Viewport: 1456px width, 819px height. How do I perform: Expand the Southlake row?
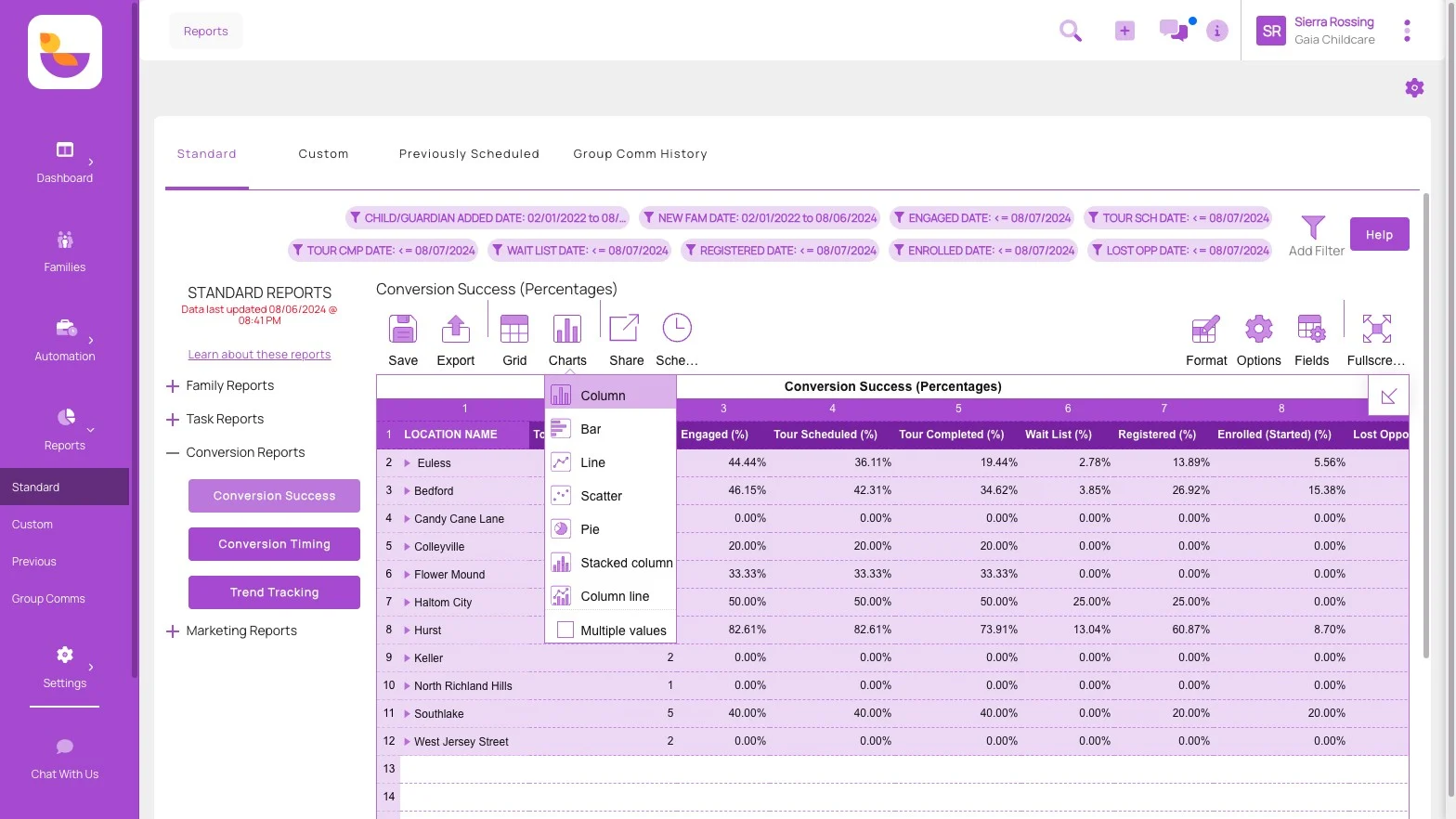407,713
